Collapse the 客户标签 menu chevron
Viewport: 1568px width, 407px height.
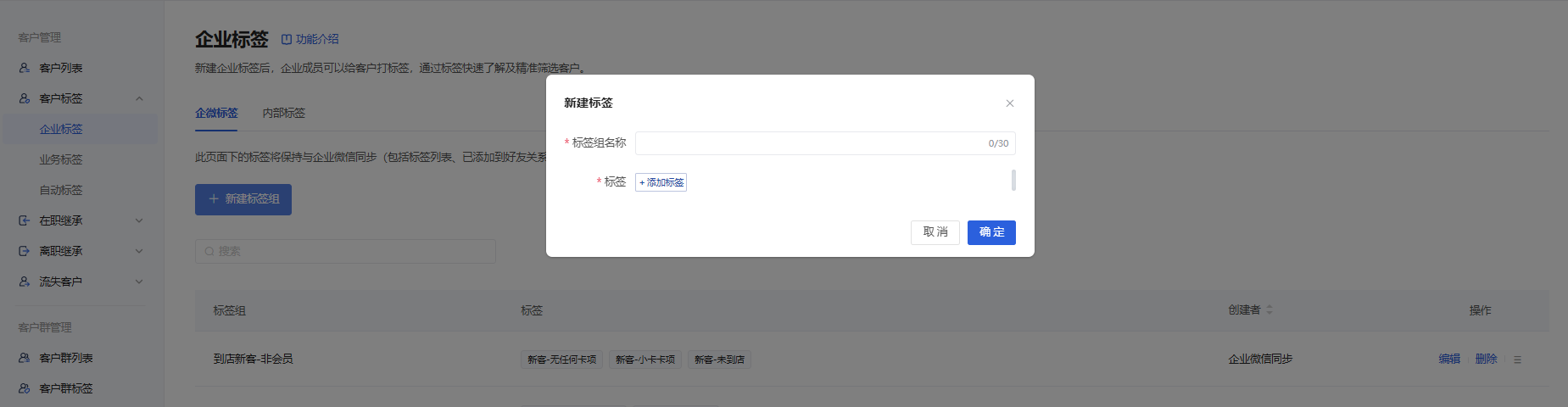click(139, 98)
